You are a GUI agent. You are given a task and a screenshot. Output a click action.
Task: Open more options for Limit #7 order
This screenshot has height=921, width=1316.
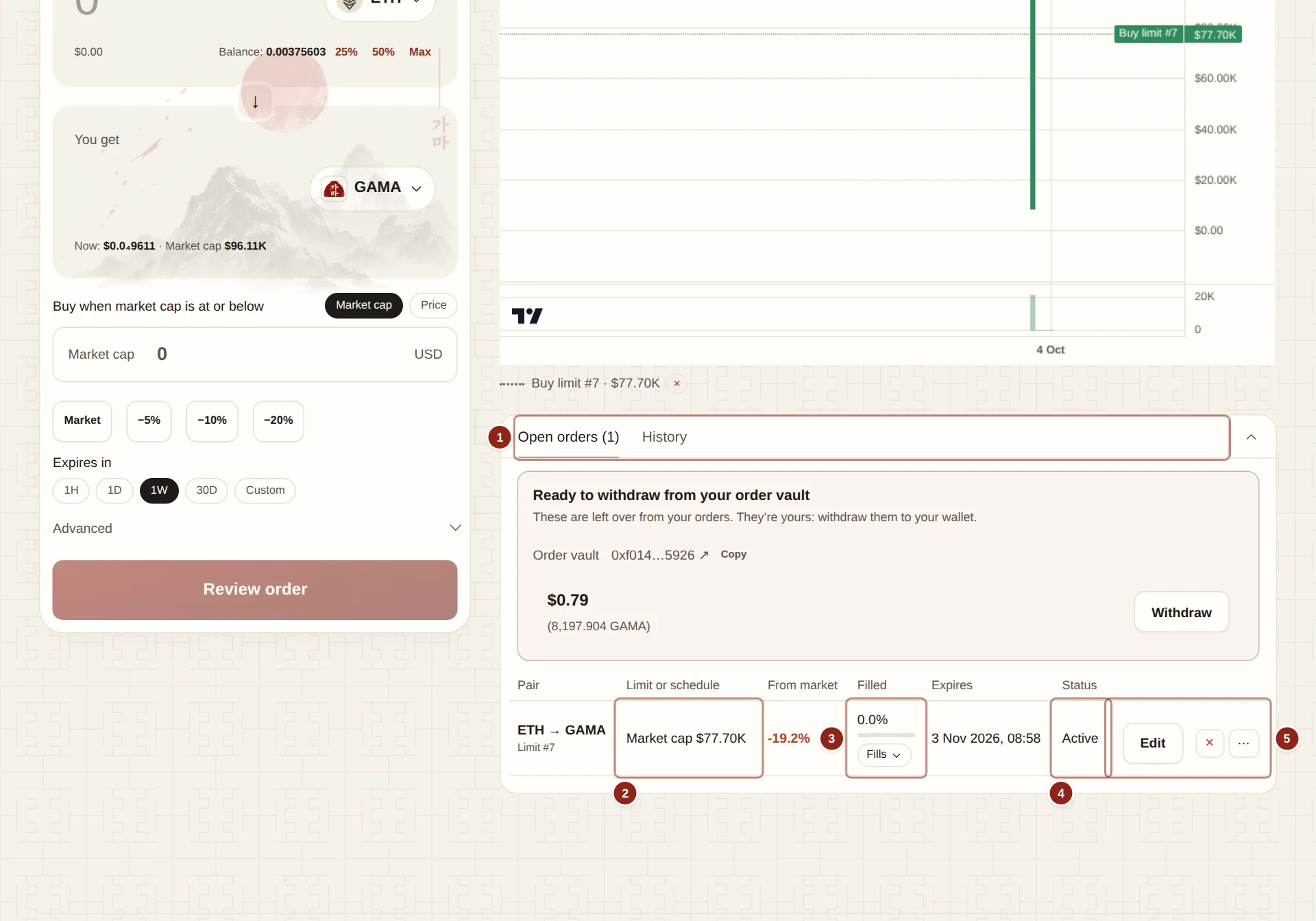point(1243,743)
